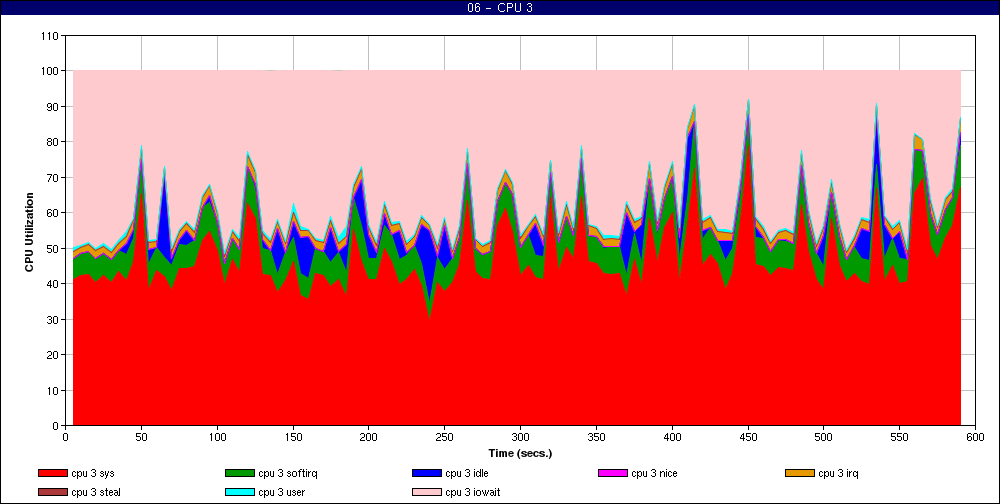This screenshot has height=504, width=1000.
Task: Click the pink cpu 3 iowait legend swatch
Action: pos(427,493)
